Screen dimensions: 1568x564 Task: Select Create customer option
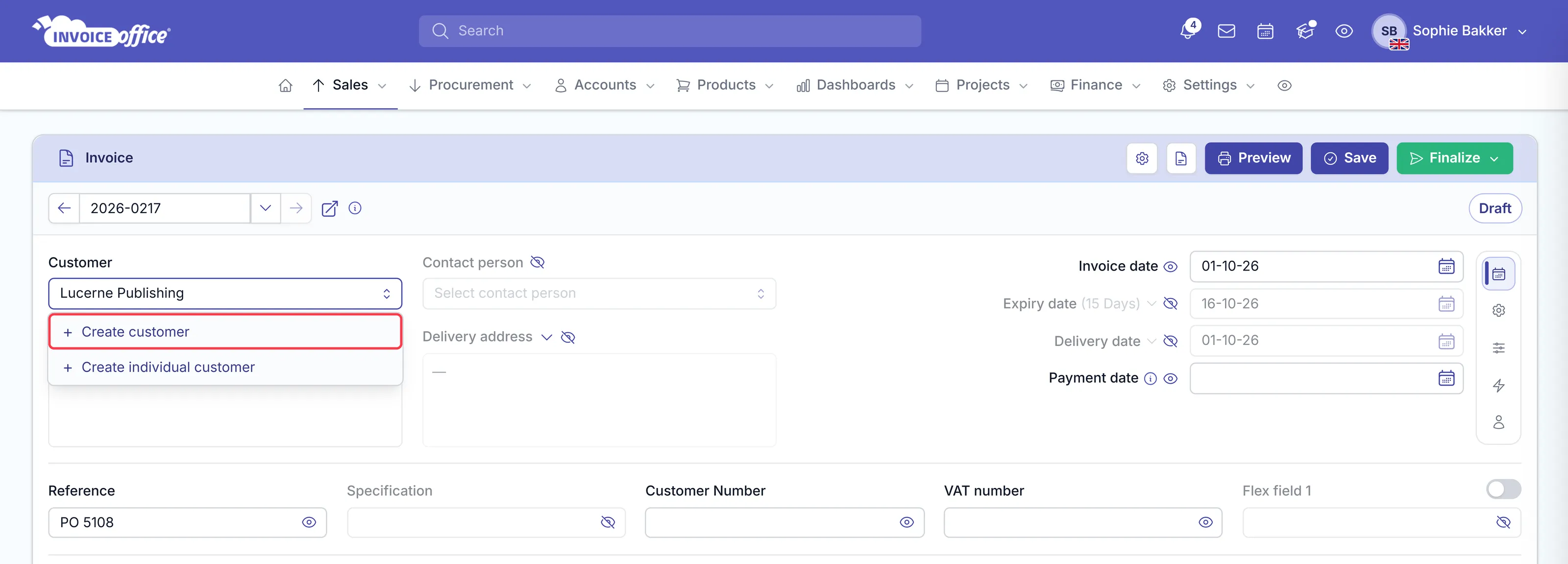224,332
